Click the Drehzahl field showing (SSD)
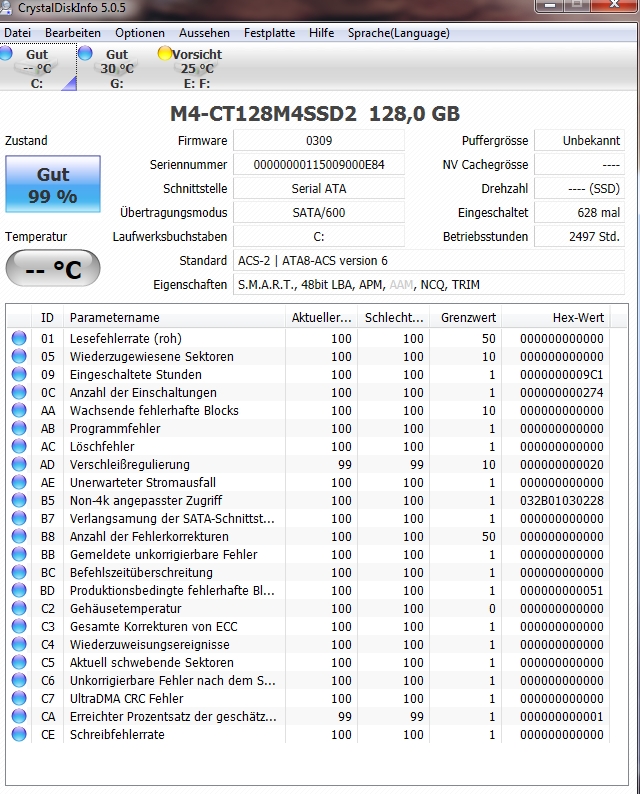Viewport: 640px width, 794px height. tap(579, 188)
